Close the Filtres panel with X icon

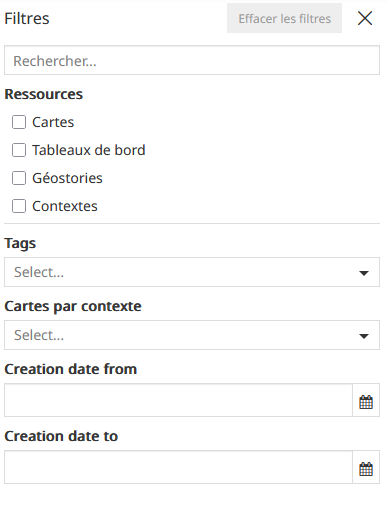click(x=365, y=18)
